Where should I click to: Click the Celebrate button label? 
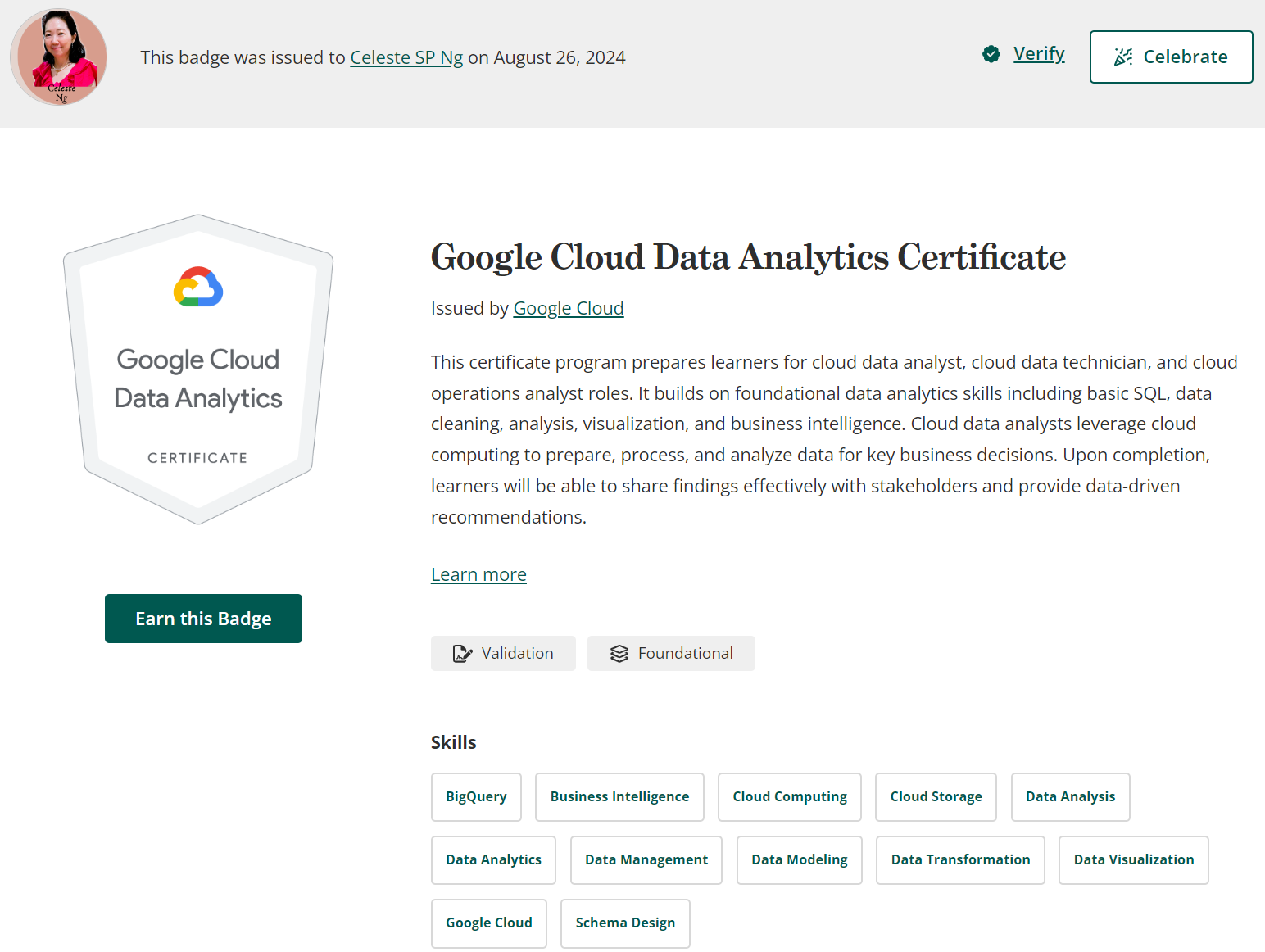coord(1186,57)
